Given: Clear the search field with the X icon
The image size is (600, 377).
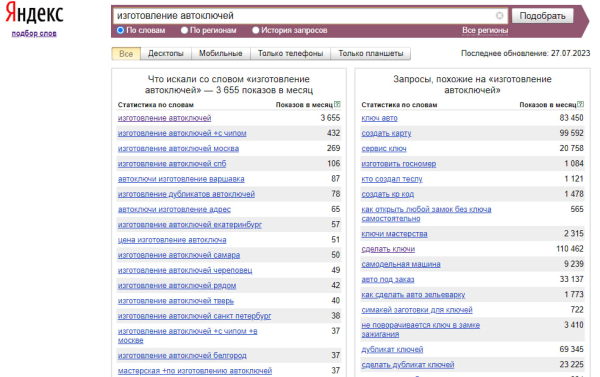Looking at the screenshot, I should 499,16.
